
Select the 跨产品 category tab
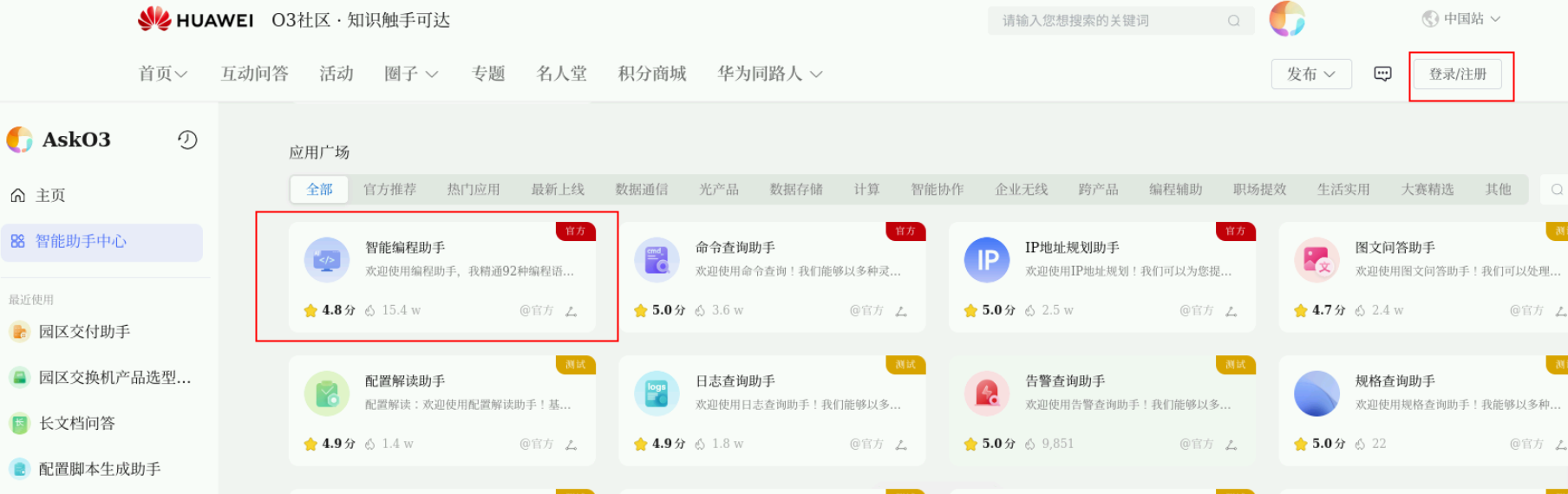pos(1099,189)
